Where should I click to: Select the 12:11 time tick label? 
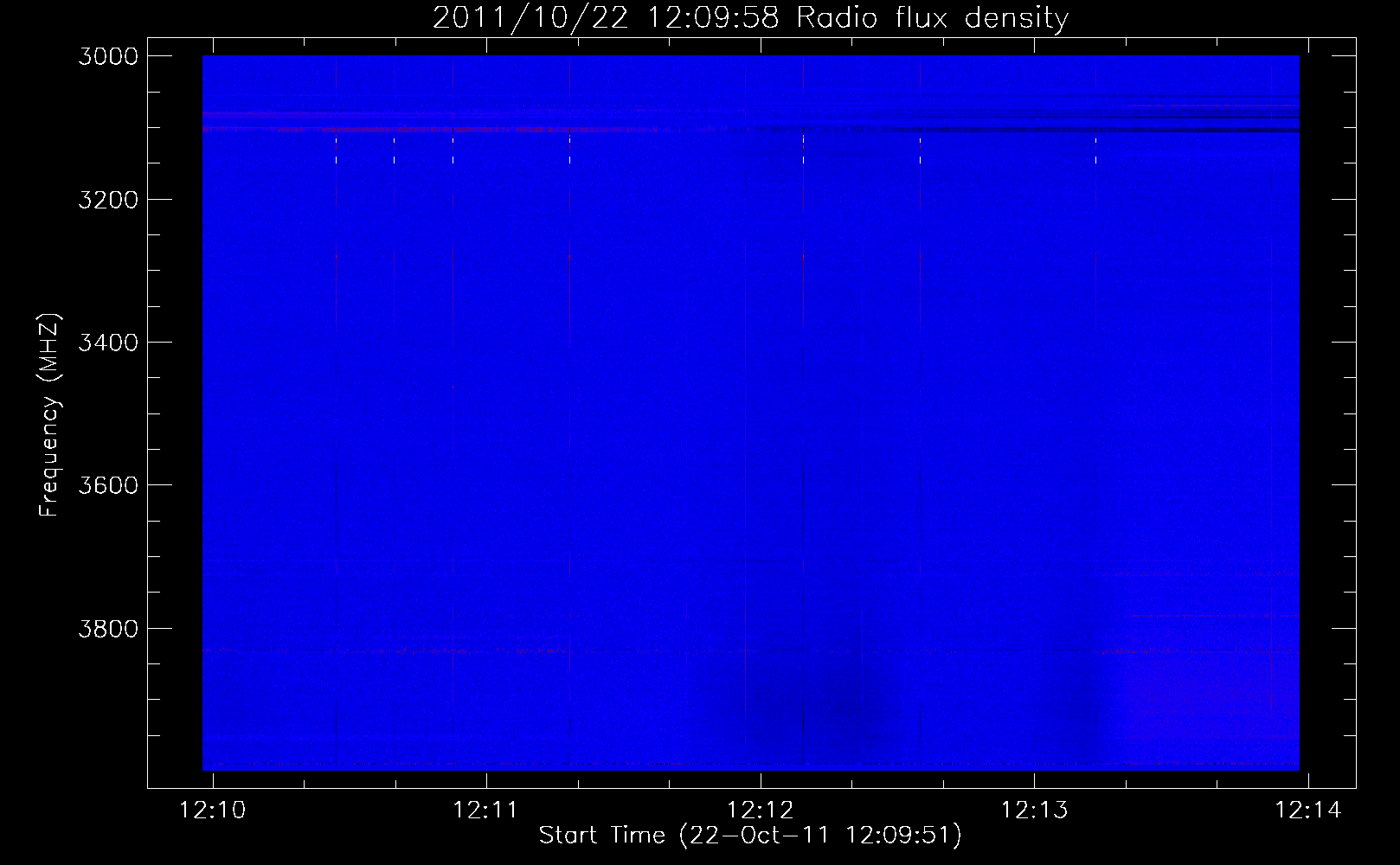tap(485, 810)
